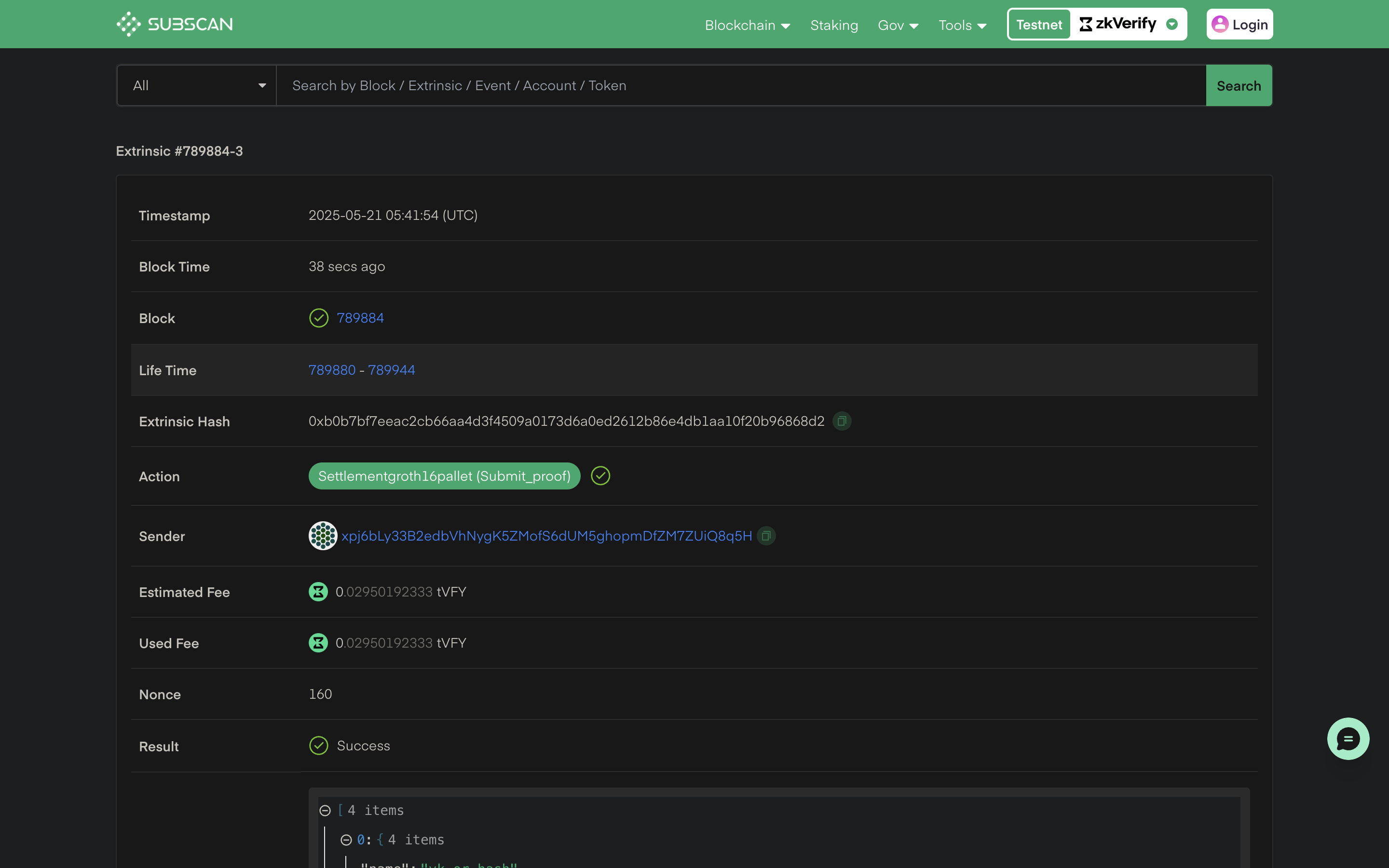Copy the extrinsic hash
This screenshot has width=1389, height=868.
[x=842, y=421]
